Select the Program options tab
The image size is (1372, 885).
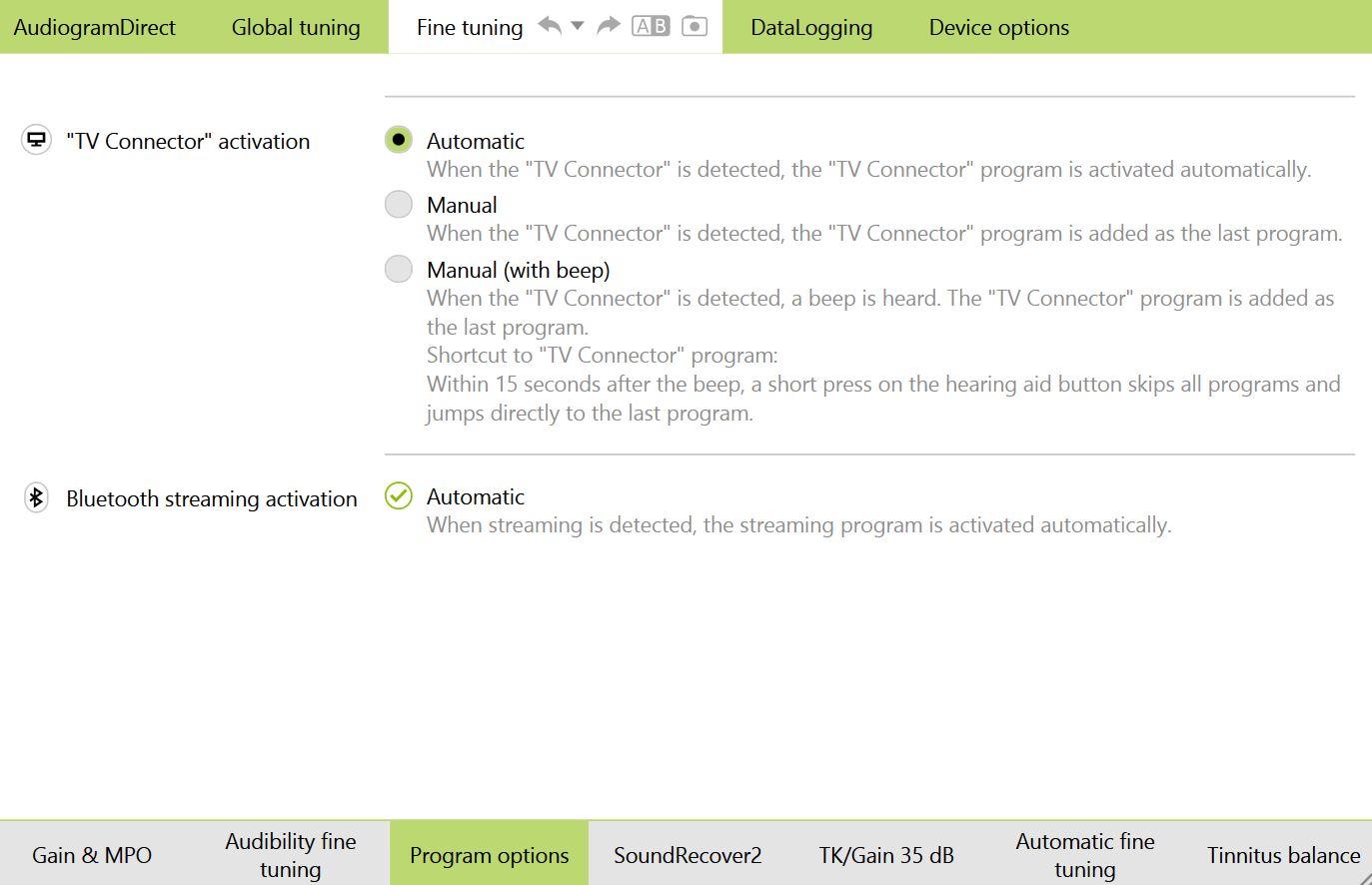coord(490,855)
